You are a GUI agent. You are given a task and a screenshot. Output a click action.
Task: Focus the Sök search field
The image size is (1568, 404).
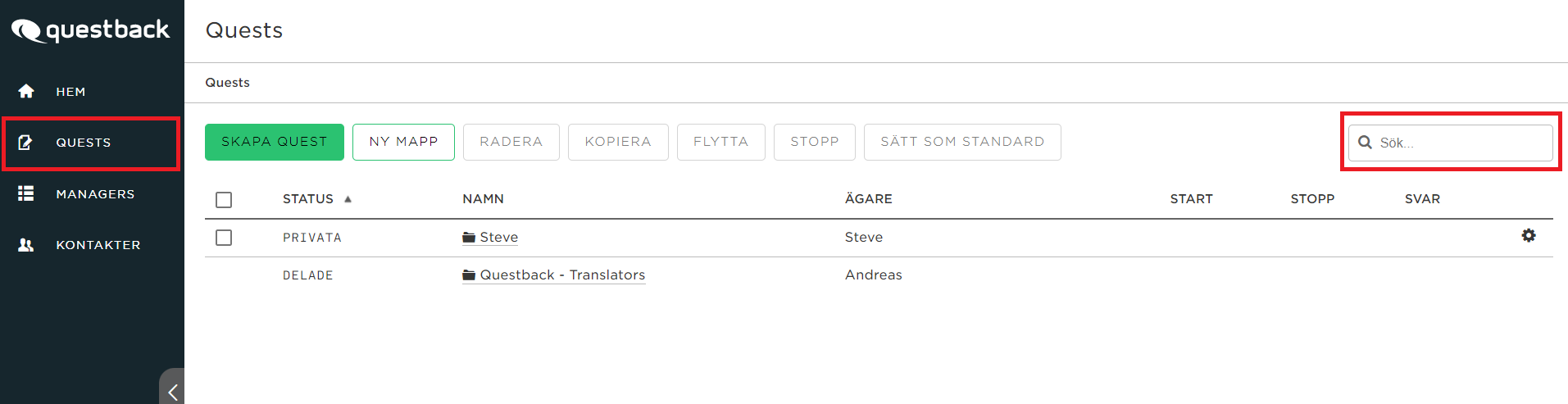1451,143
